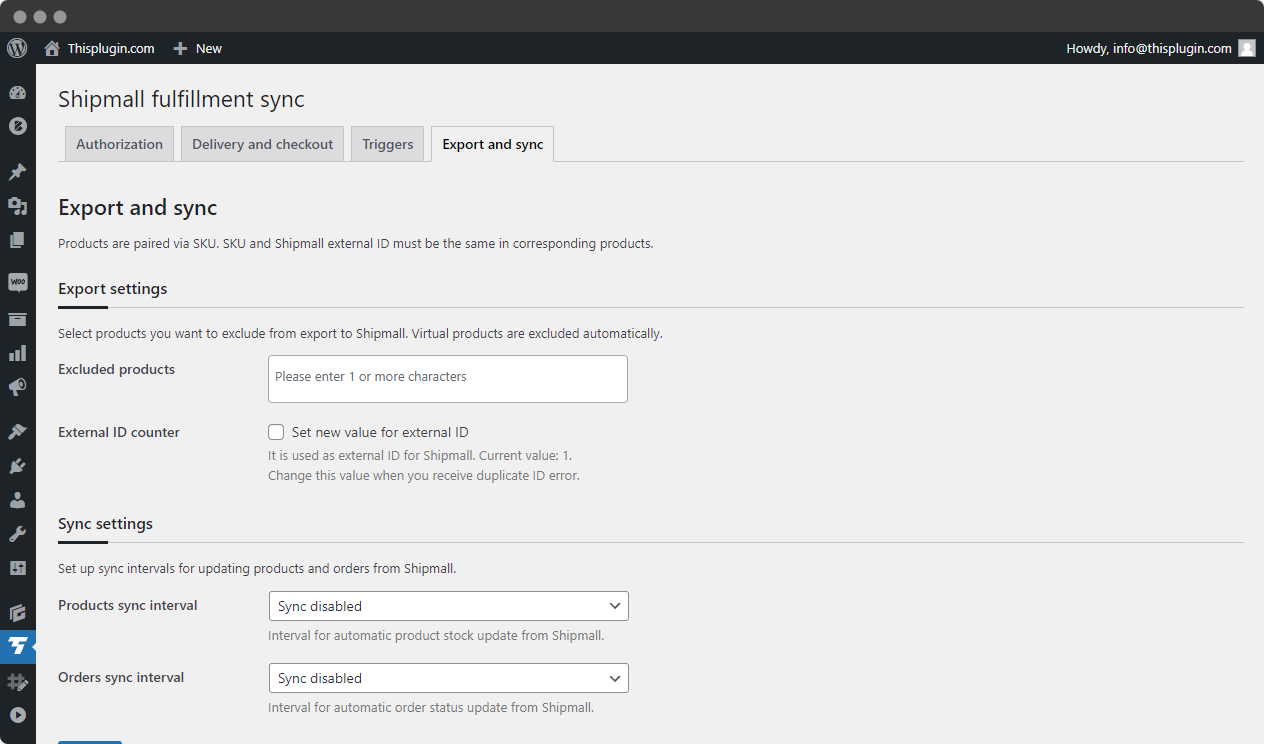Screen dimensions: 1264x744
Task: Select the Posts pin icon in sidebar
Action: point(17,171)
